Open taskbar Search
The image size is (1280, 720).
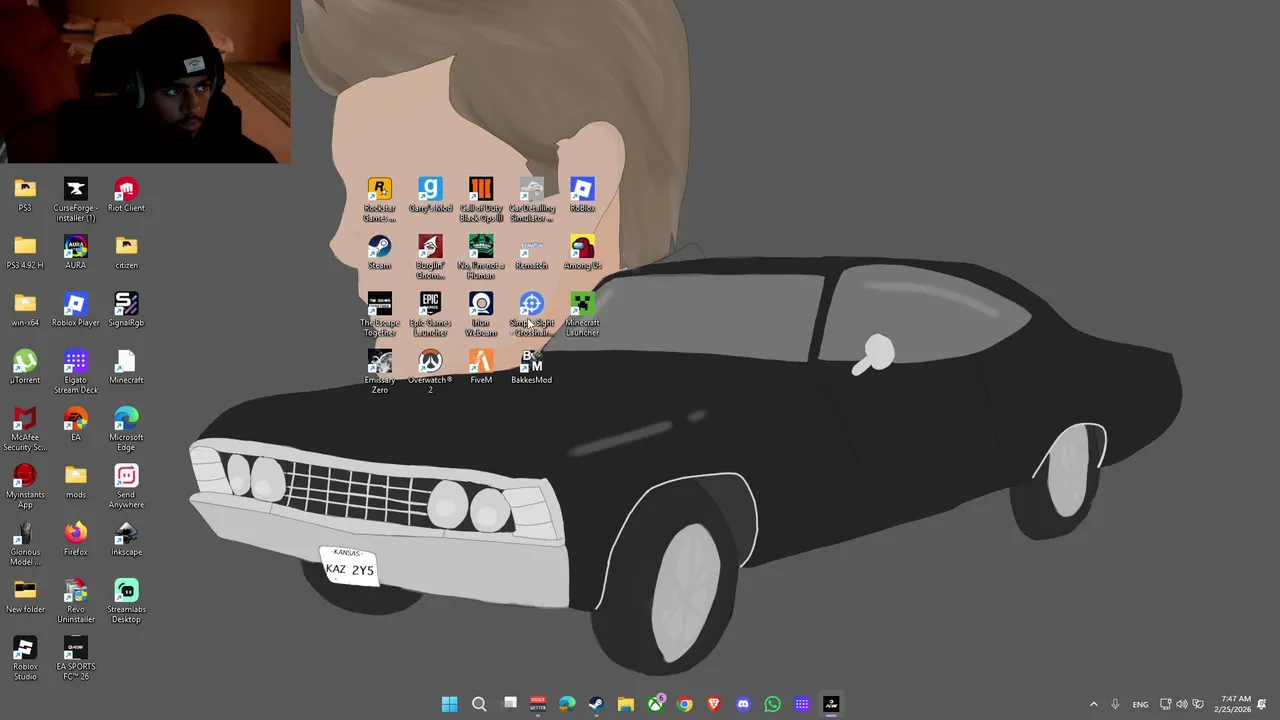pyautogui.click(x=479, y=704)
